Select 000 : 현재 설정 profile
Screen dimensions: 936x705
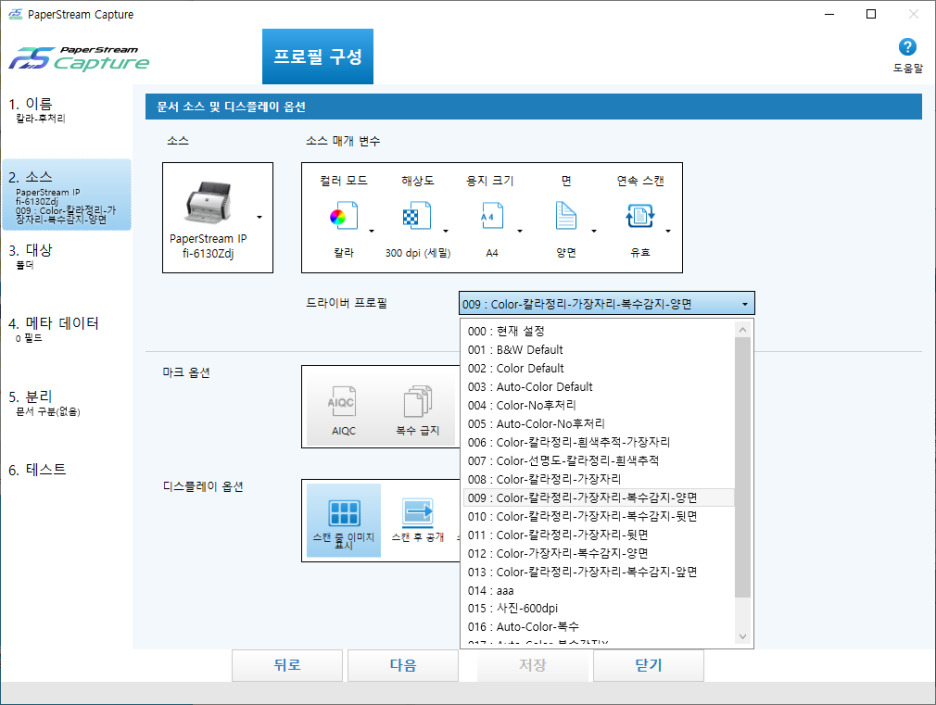(598, 331)
